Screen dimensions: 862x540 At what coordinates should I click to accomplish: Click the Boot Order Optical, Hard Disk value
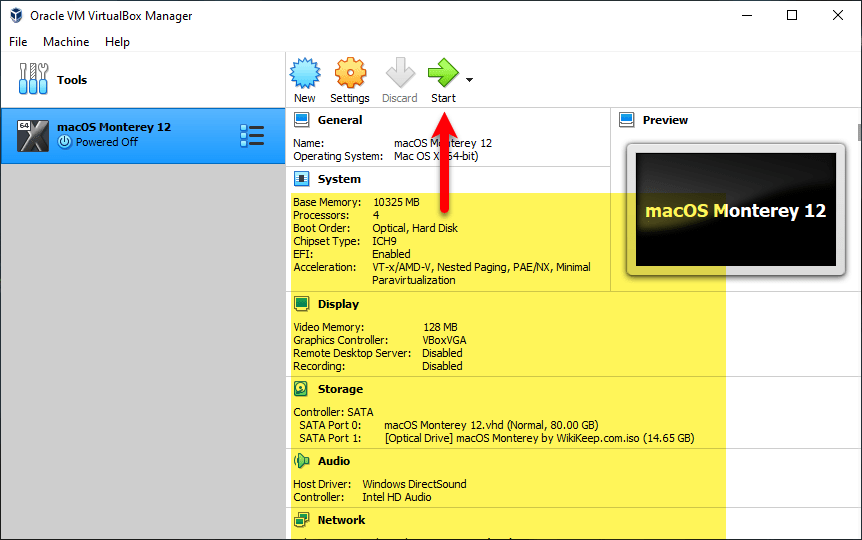click(x=415, y=228)
